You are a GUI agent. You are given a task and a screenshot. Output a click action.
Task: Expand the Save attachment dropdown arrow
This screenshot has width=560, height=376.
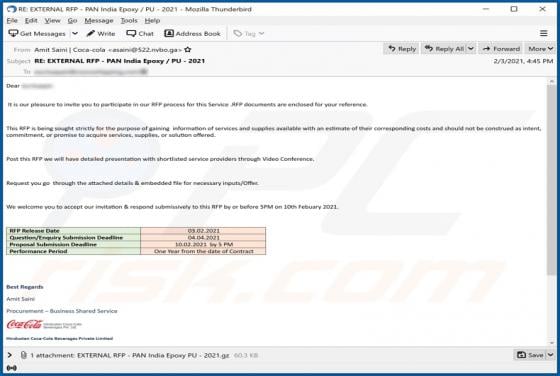pos(550,355)
